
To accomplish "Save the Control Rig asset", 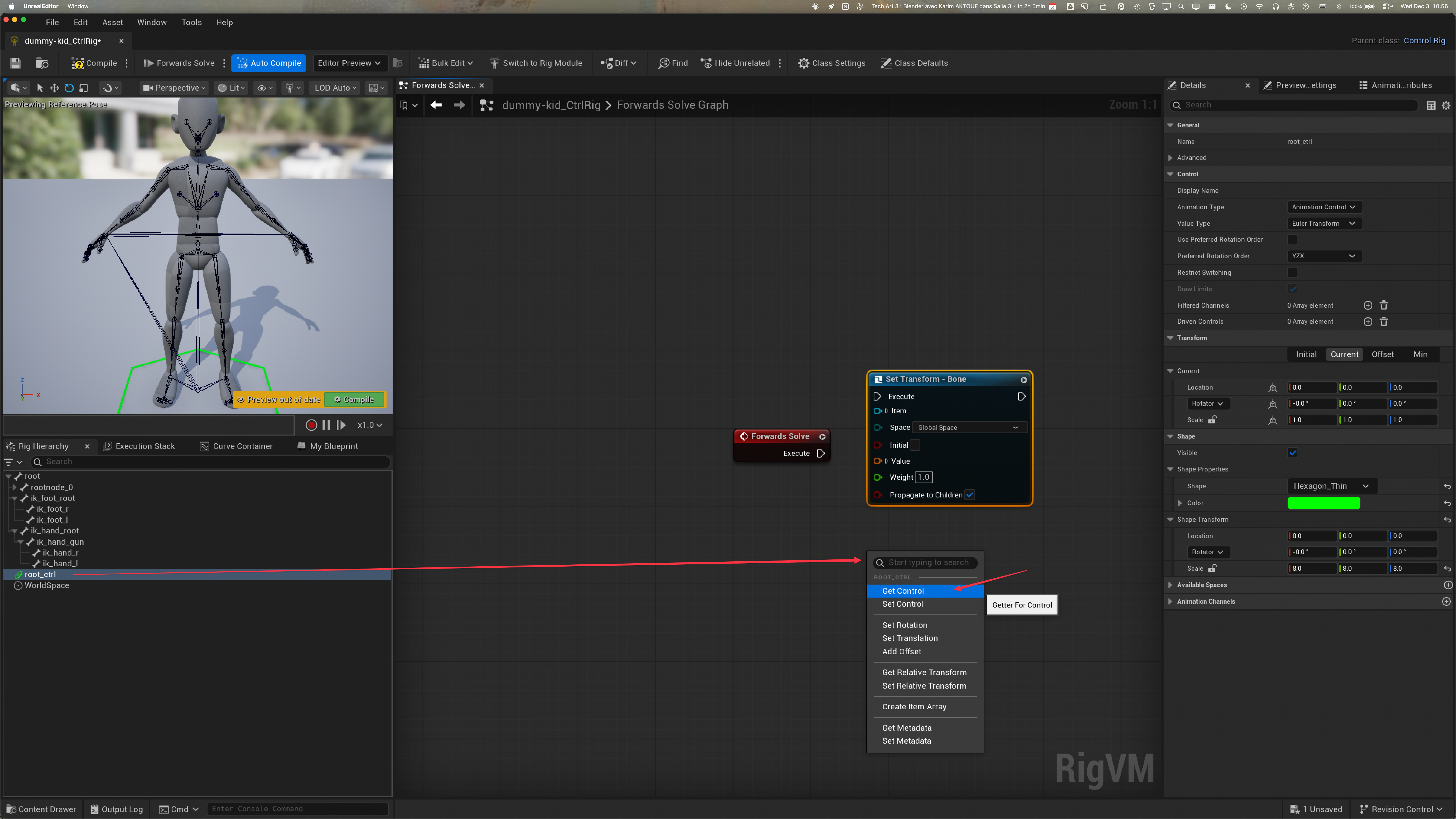I will coord(15,63).
